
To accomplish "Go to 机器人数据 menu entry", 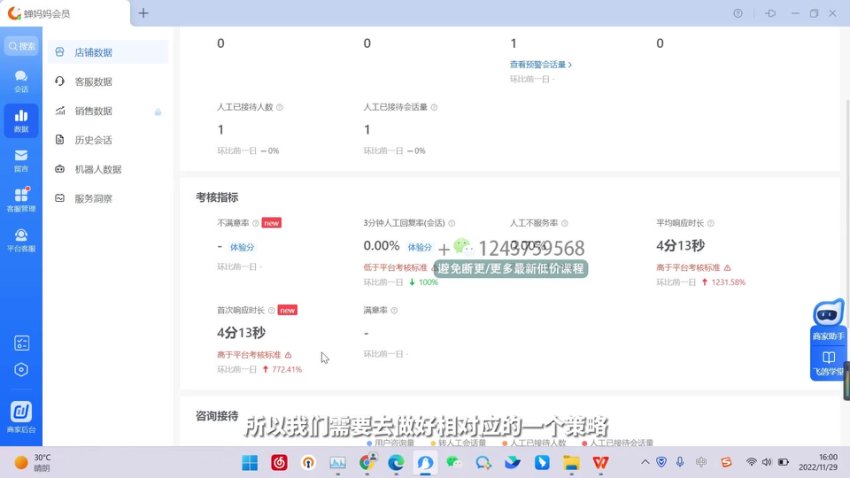I will pyautogui.click(x=97, y=169).
